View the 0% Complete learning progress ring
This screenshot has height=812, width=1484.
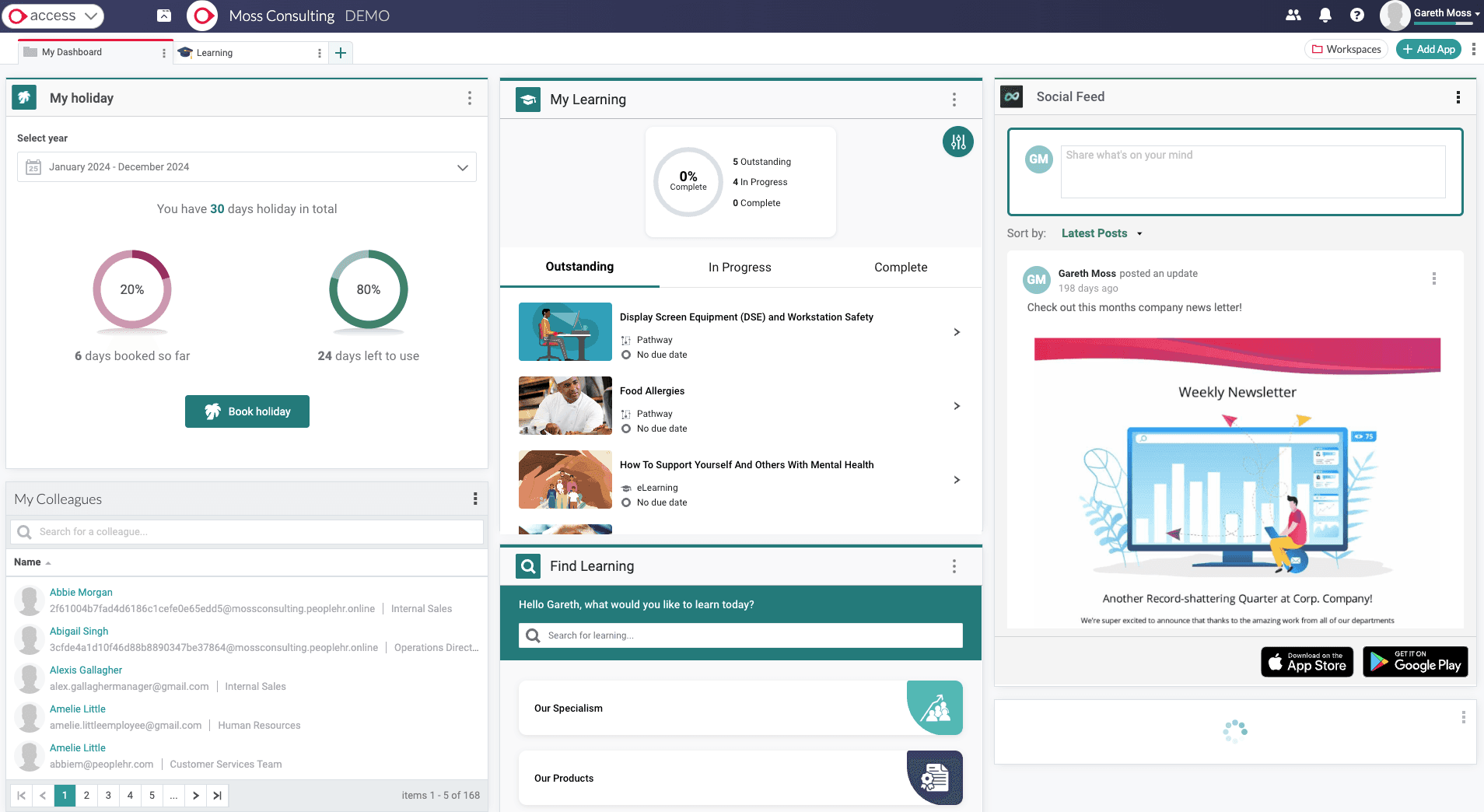tap(688, 182)
